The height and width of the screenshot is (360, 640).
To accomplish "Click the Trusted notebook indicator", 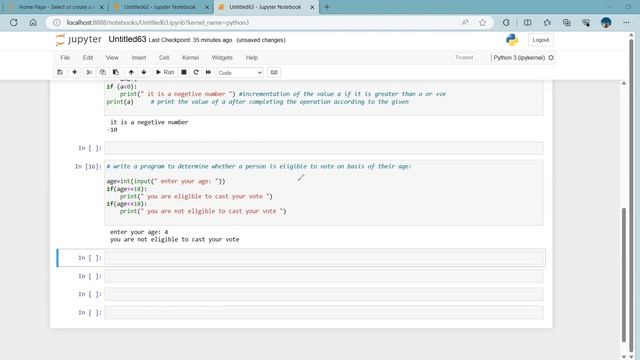I will coord(464,58).
